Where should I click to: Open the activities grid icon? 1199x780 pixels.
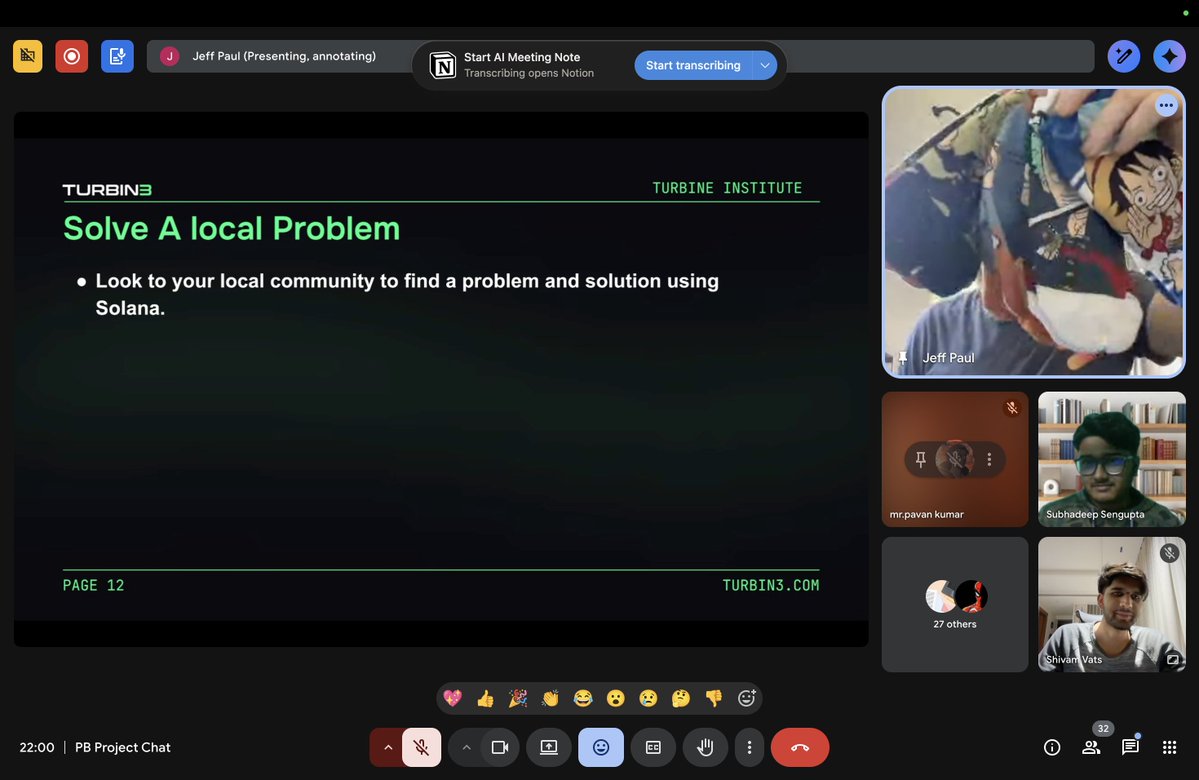pyautogui.click(x=1169, y=747)
